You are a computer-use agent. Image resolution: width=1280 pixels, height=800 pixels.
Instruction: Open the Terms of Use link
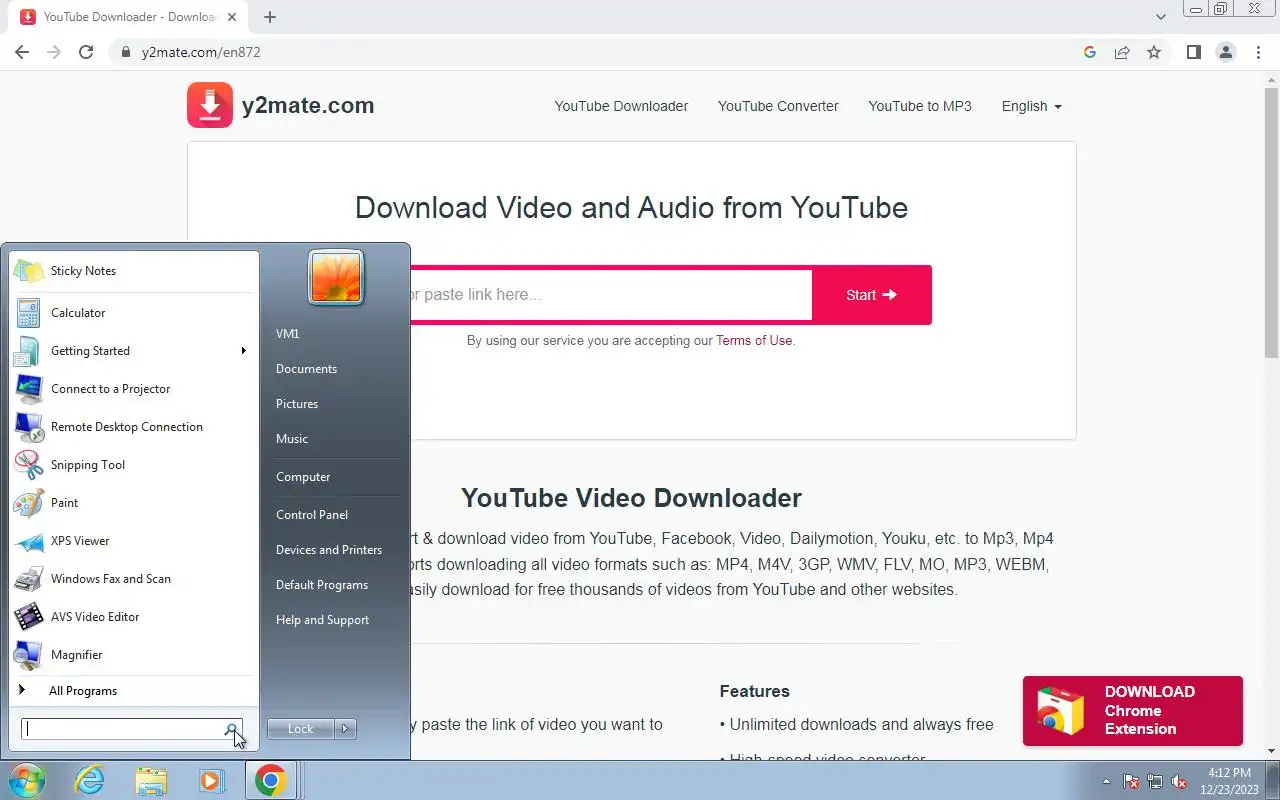coord(754,340)
